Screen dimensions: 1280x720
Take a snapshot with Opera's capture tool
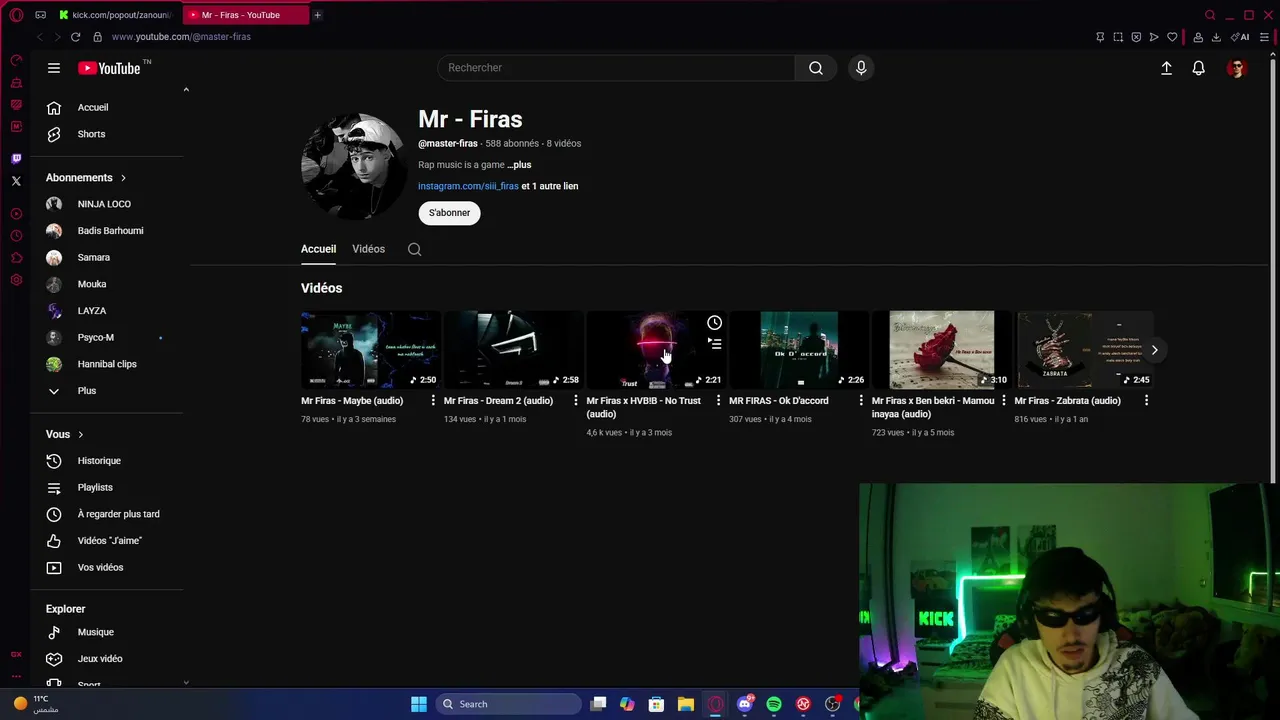[1118, 37]
